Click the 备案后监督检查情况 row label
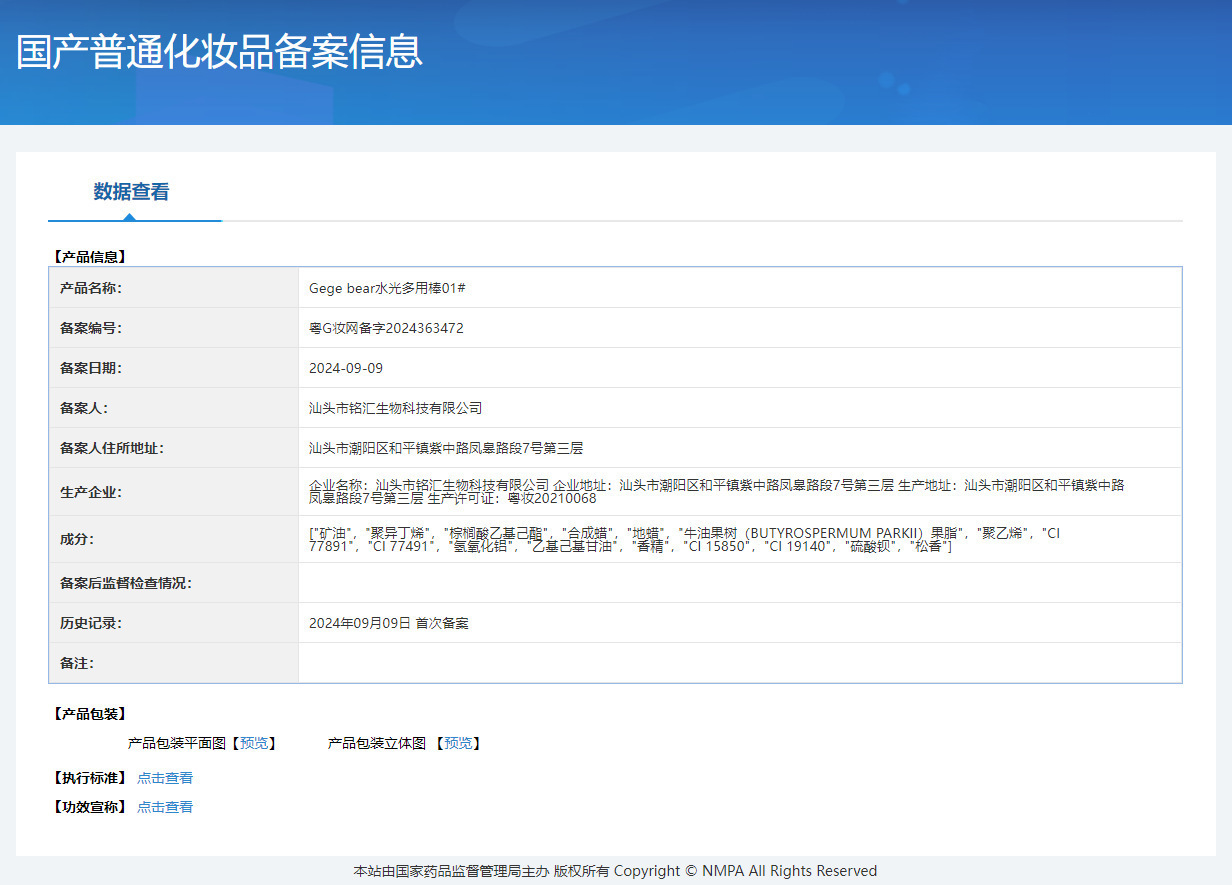This screenshot has height=885, width=1232. 126,583
